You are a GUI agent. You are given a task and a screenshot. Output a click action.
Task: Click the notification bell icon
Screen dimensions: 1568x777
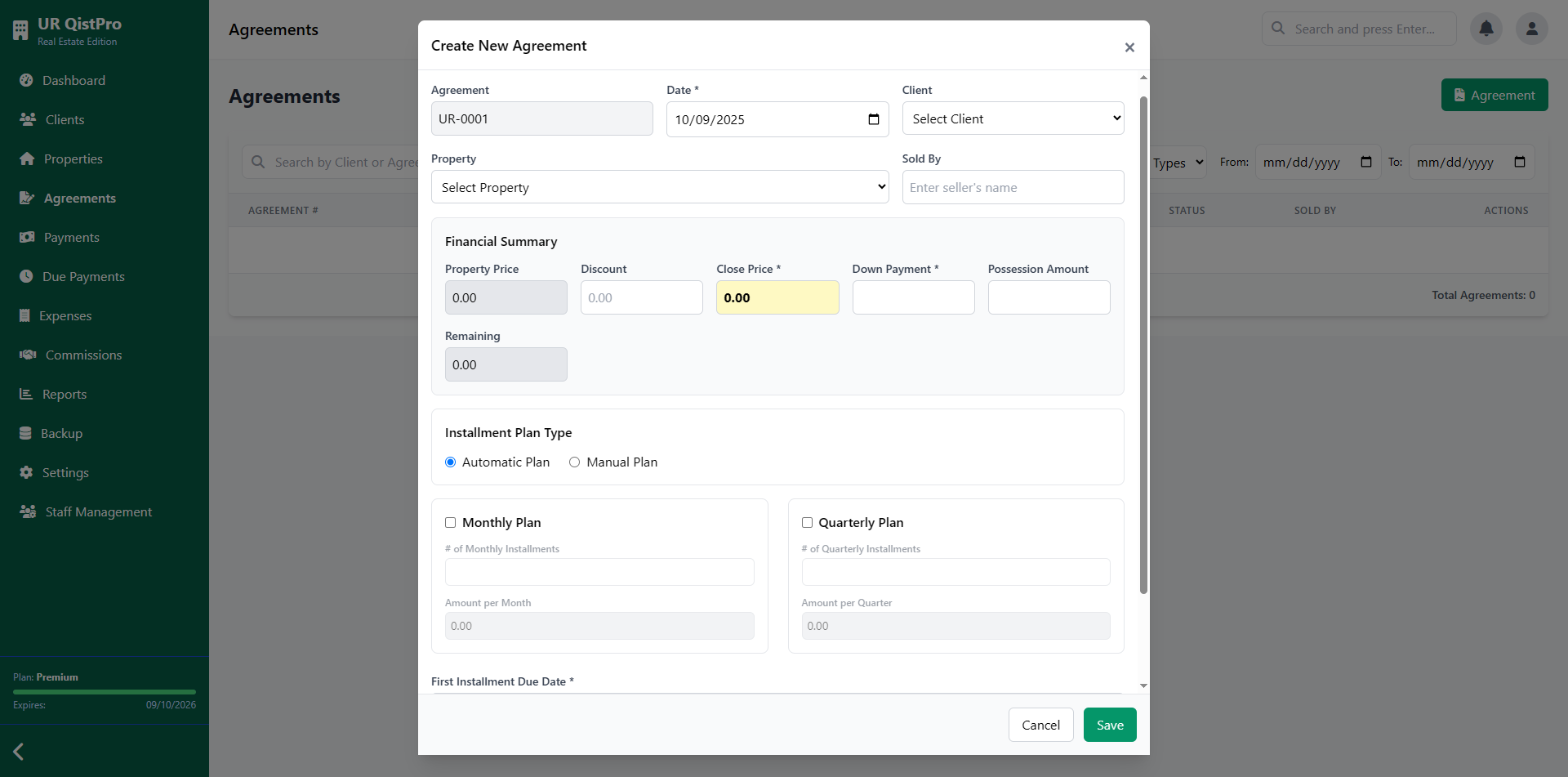[x=1486, y=29]
